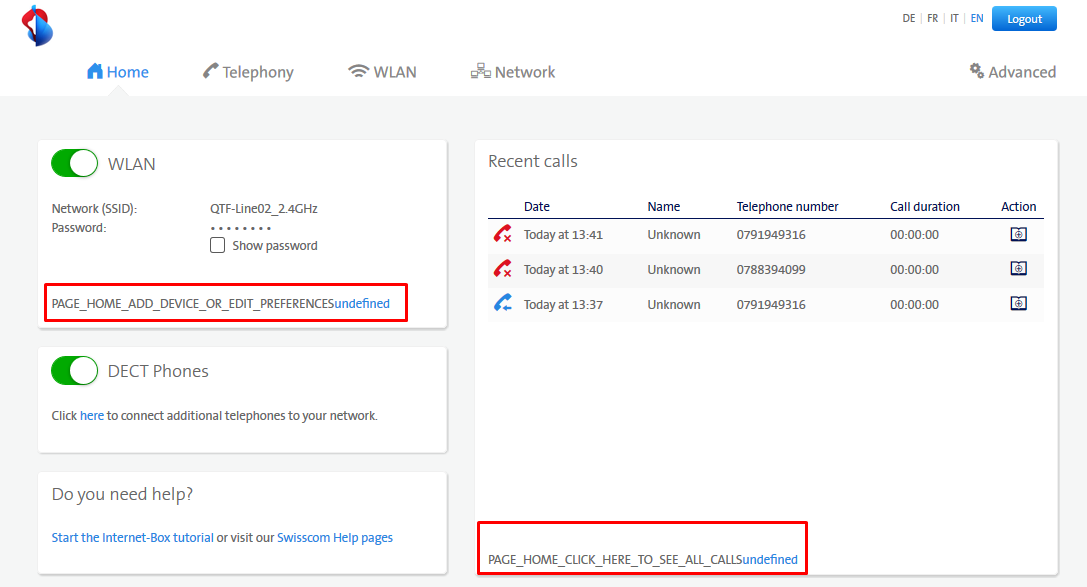Open the WLAN tab in navigation

coord(382,72)
